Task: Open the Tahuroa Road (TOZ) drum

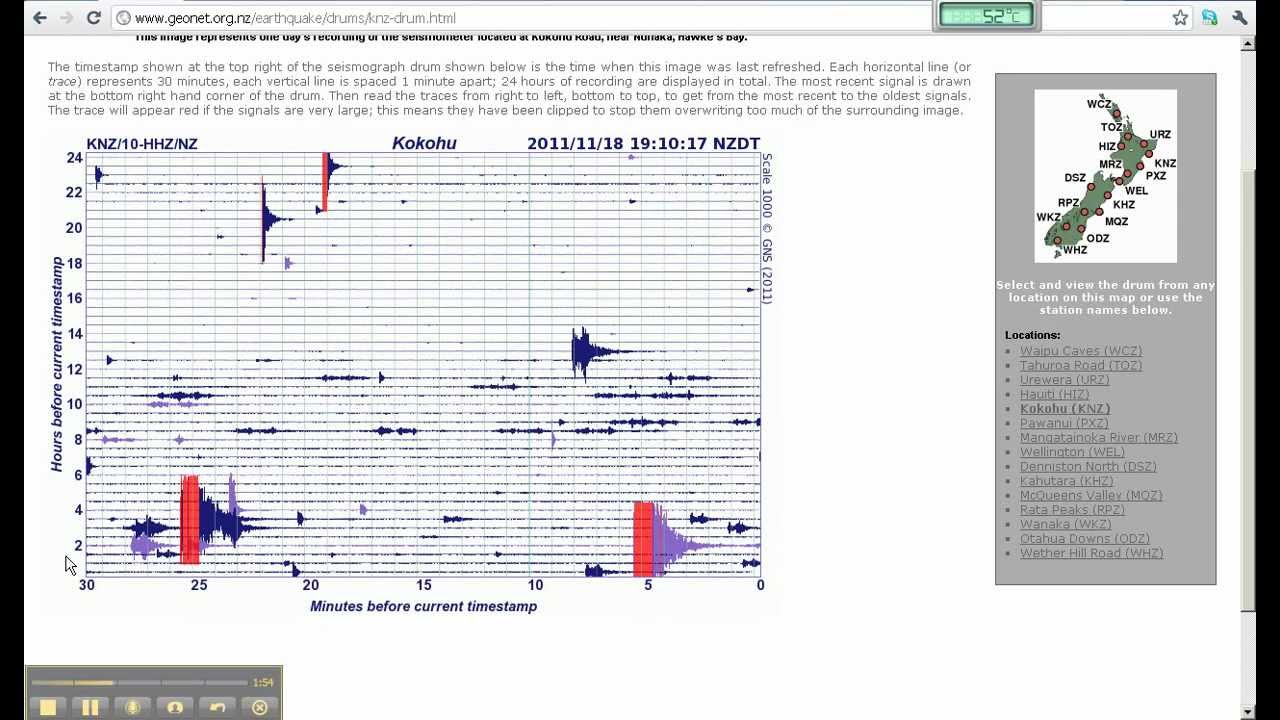Action: click(1080, 365)
